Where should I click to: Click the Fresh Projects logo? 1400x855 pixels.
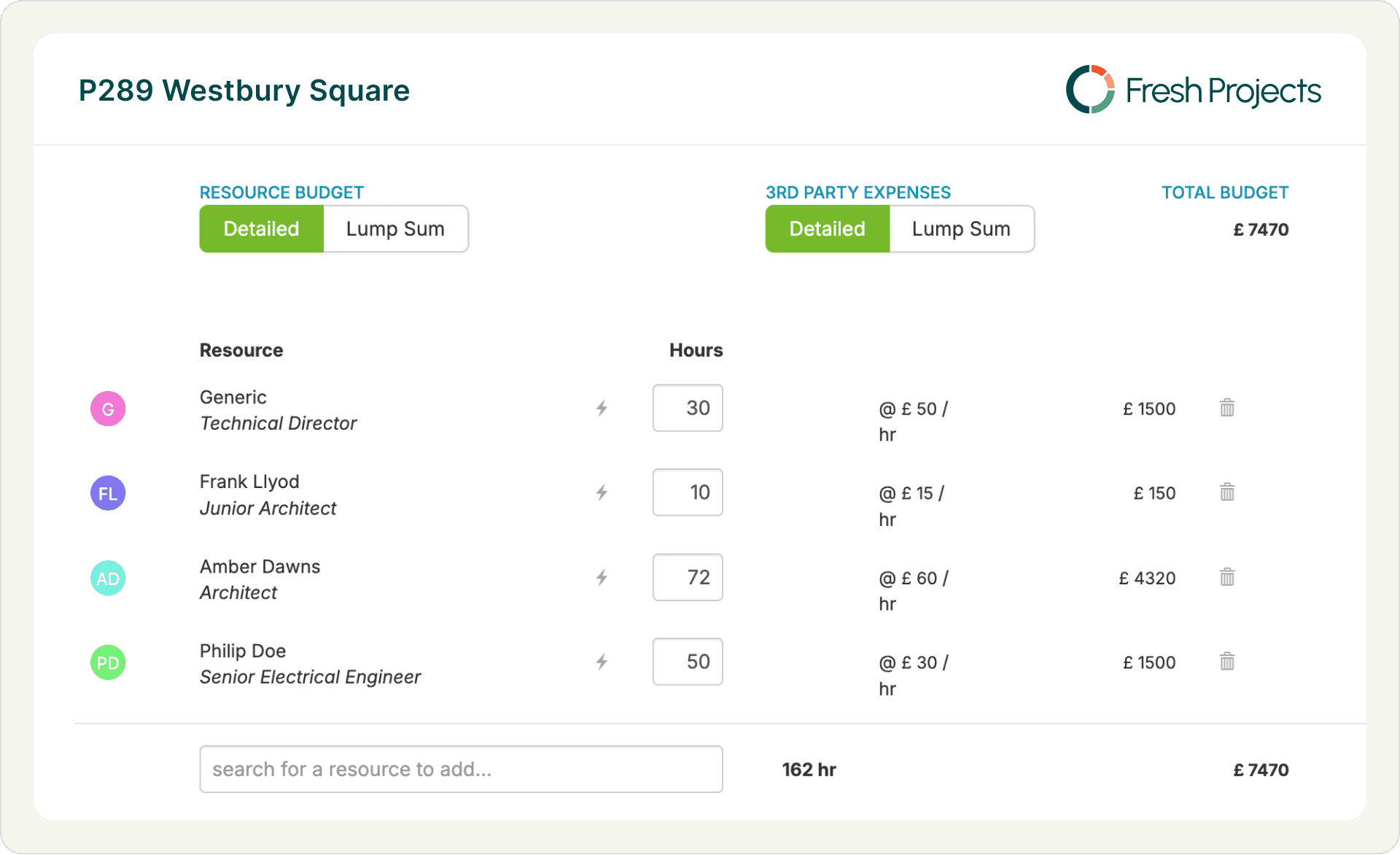point(1193,90)
